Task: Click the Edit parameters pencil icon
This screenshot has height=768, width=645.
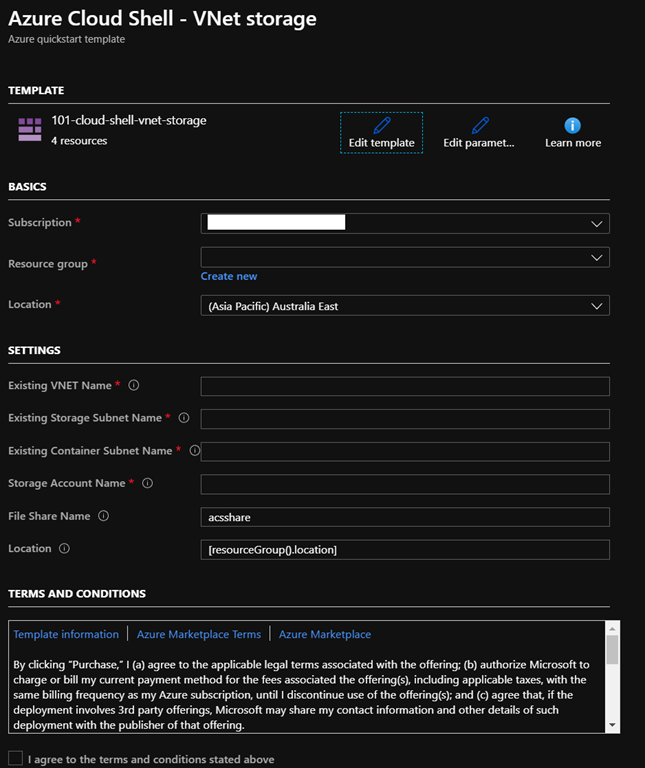Action: (x=479, y=125)
